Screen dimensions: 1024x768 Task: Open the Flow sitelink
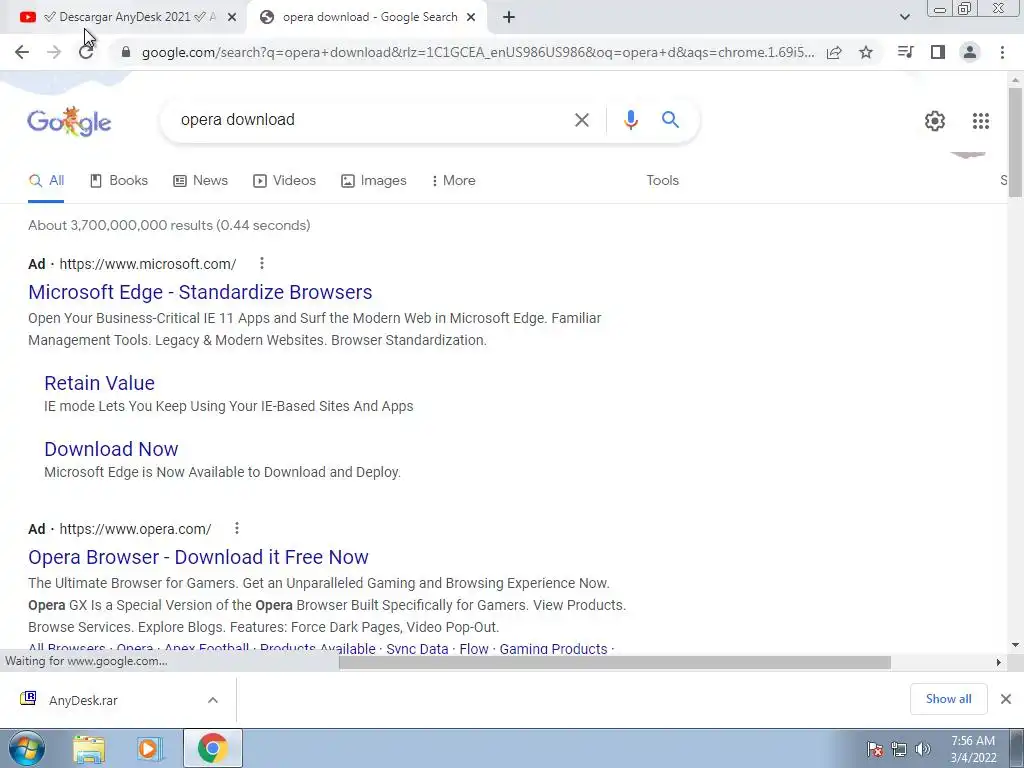[473, 649]
